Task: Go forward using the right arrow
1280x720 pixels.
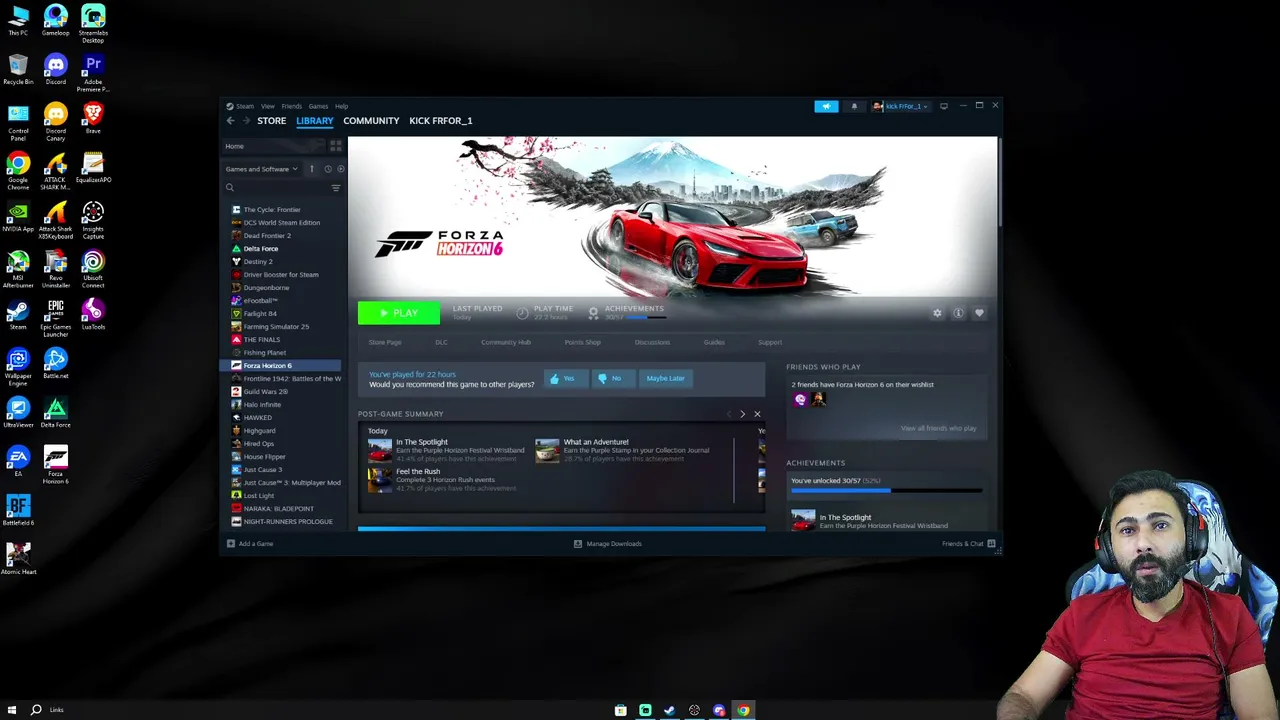Action: pyautogui.click(x=246, y=121)
